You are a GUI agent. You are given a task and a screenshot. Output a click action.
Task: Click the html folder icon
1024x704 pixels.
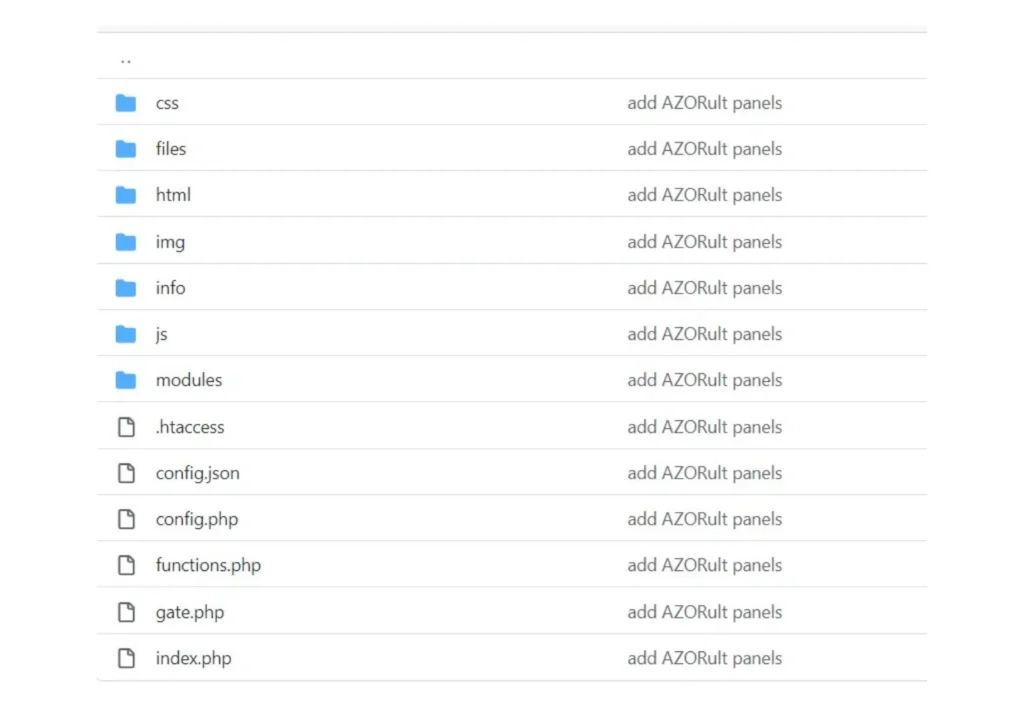coord(126,195)
